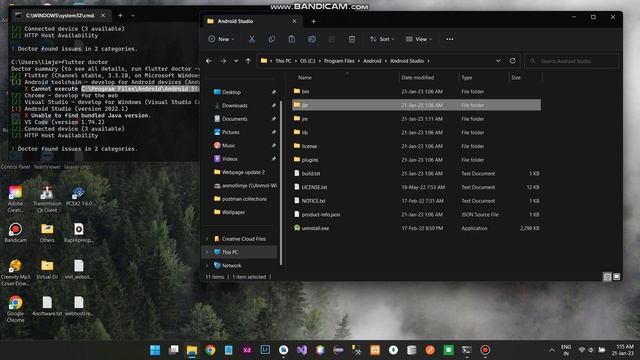
Task: Select the license folder
Action: [x=416, y=146]
